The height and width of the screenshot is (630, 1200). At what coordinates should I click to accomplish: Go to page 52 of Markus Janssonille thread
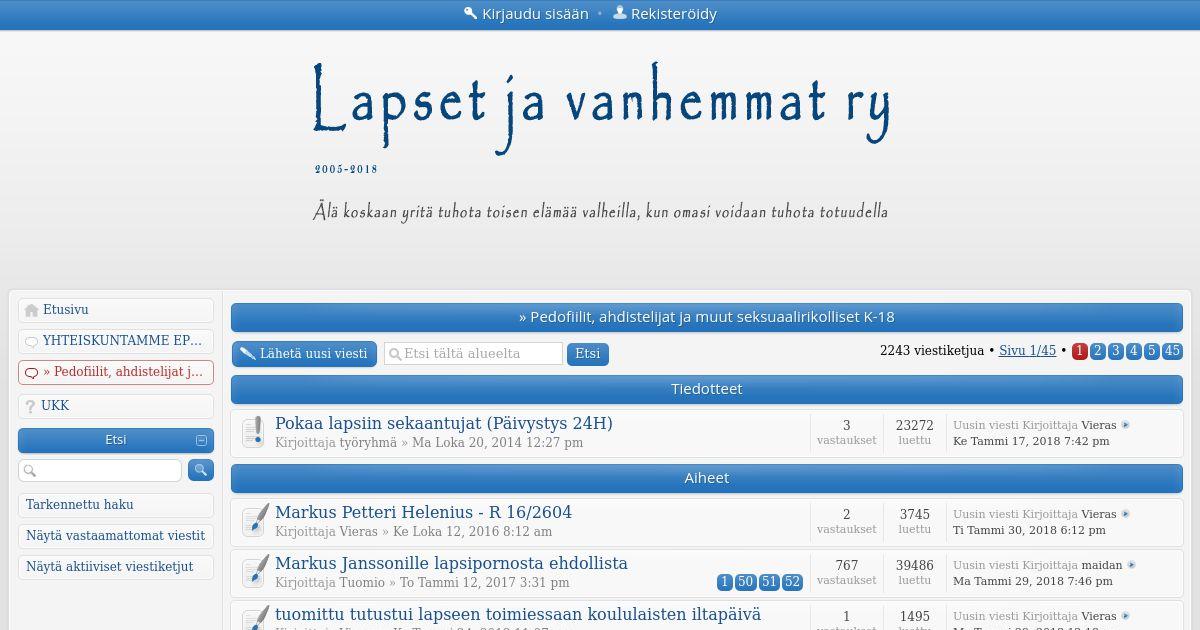point(792,582)
